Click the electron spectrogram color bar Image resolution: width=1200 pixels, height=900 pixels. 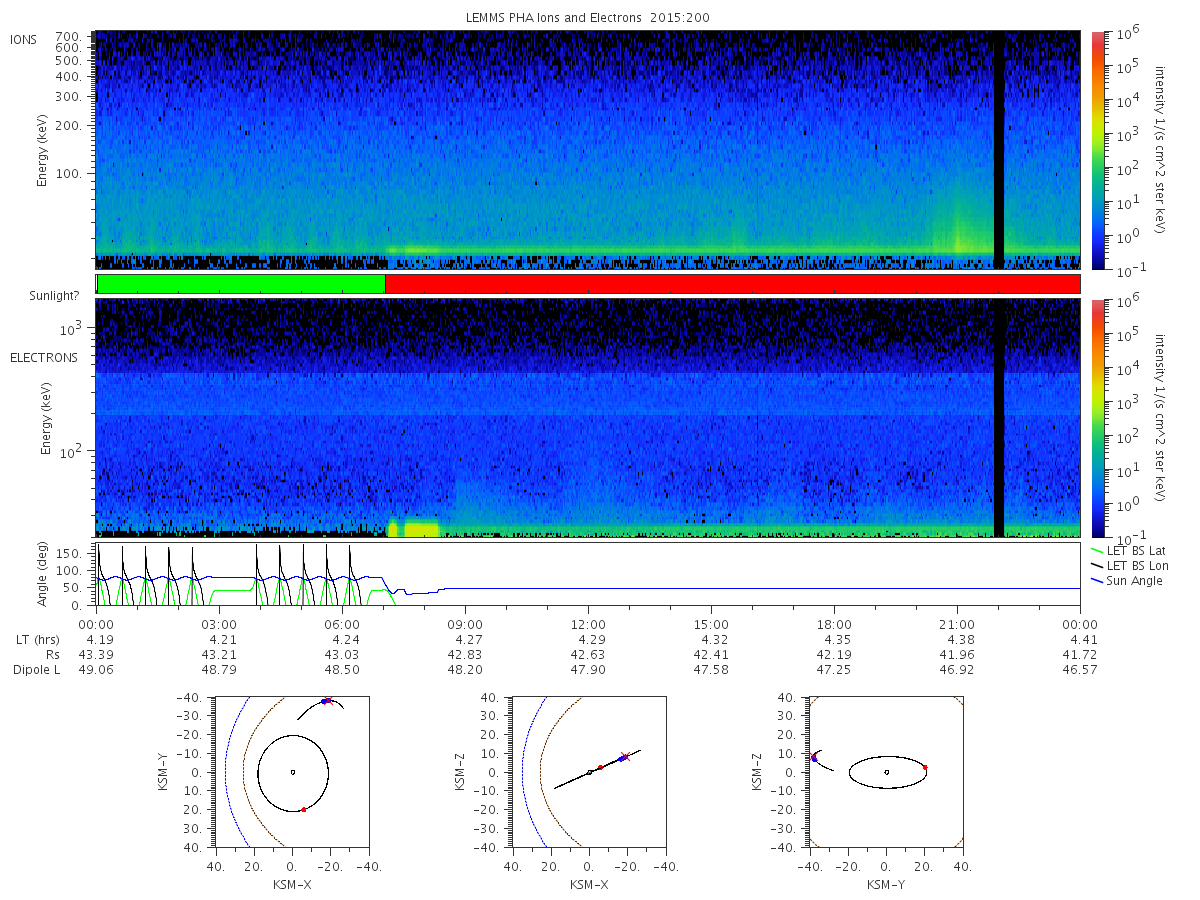click(x=1098, y=418)
